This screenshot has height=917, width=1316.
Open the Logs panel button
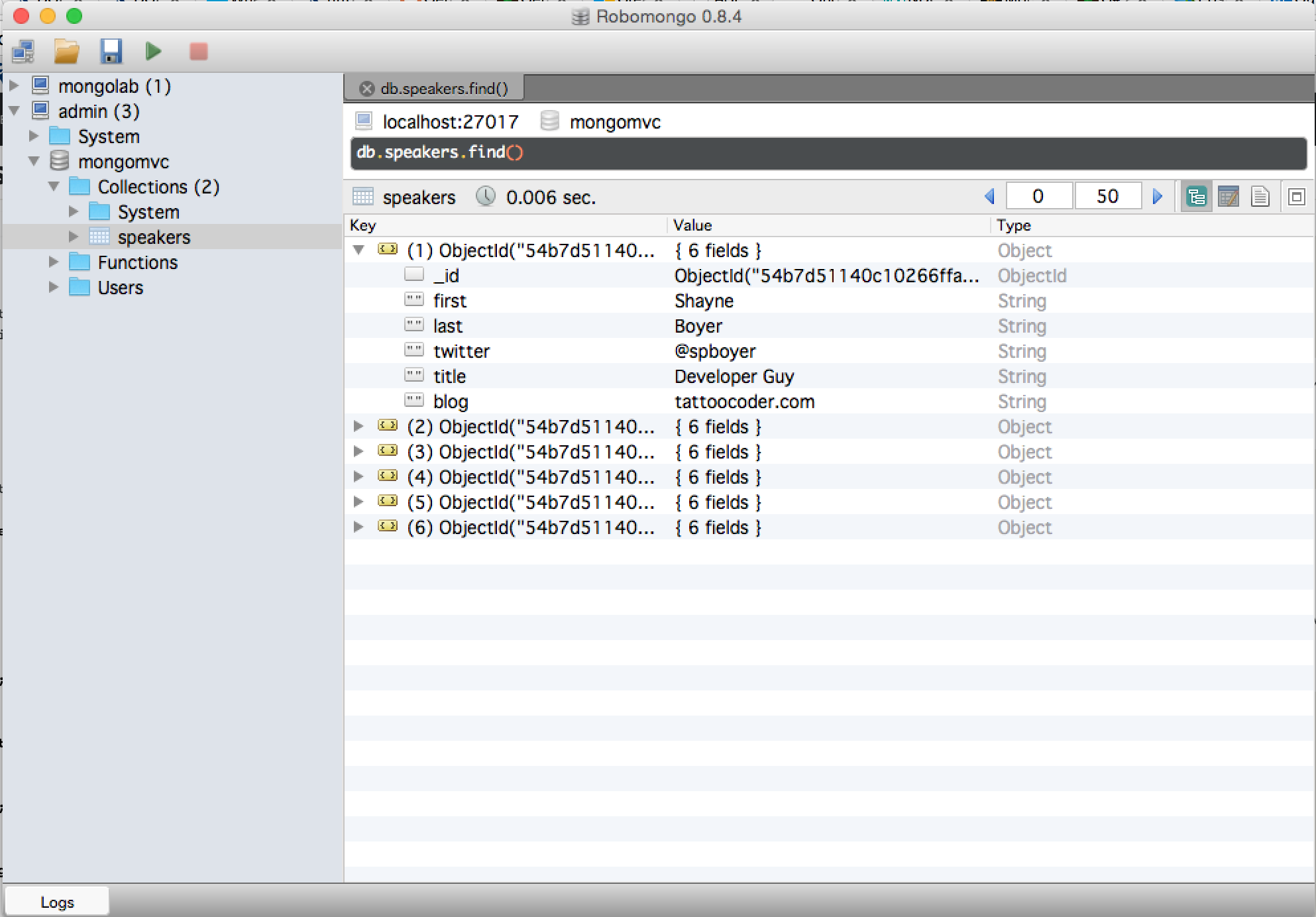(x=57, y=902)
